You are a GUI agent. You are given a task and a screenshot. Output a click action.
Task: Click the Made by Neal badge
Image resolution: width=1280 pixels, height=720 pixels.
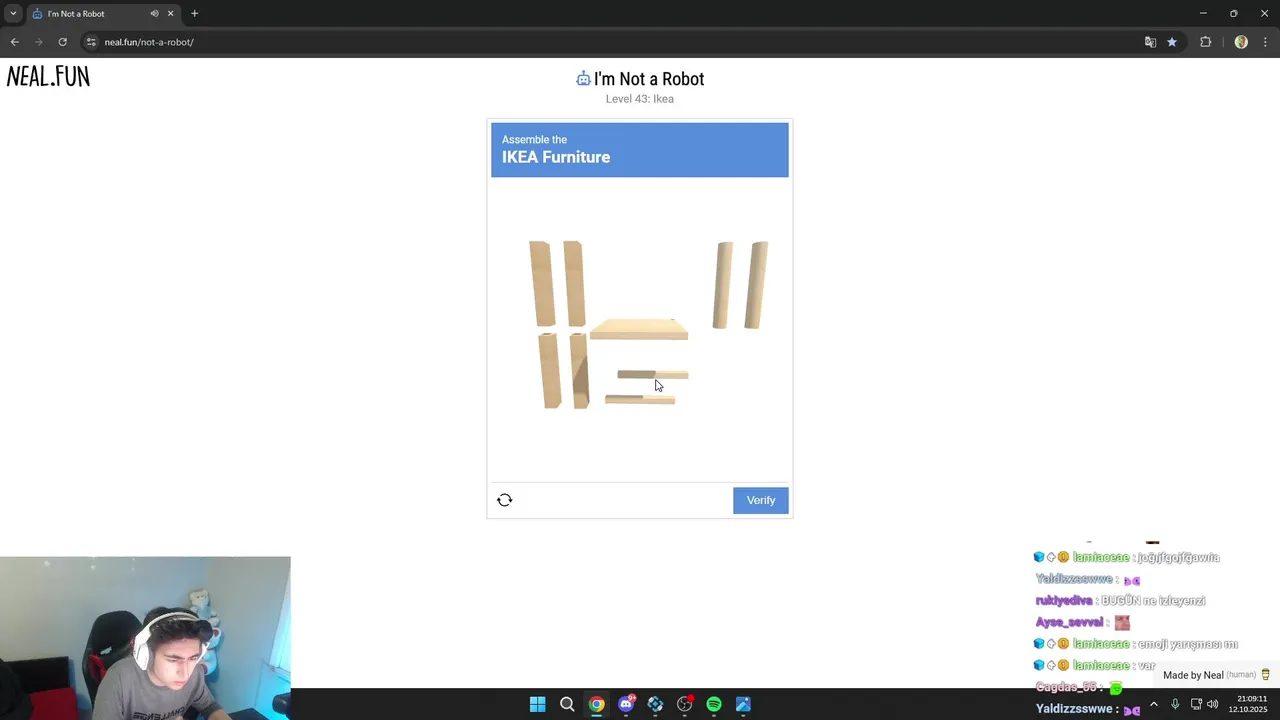tap(1216, 675)
